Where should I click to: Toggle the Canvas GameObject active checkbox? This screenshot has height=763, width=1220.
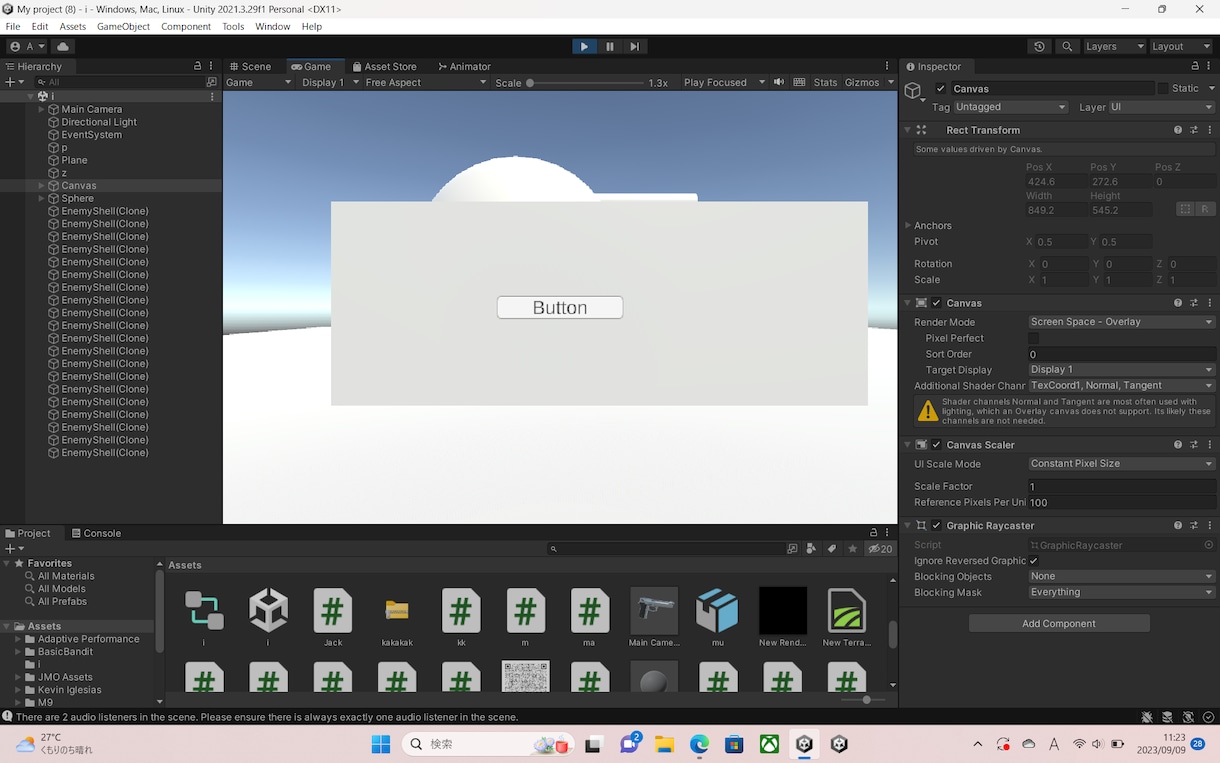coord(940,88)
